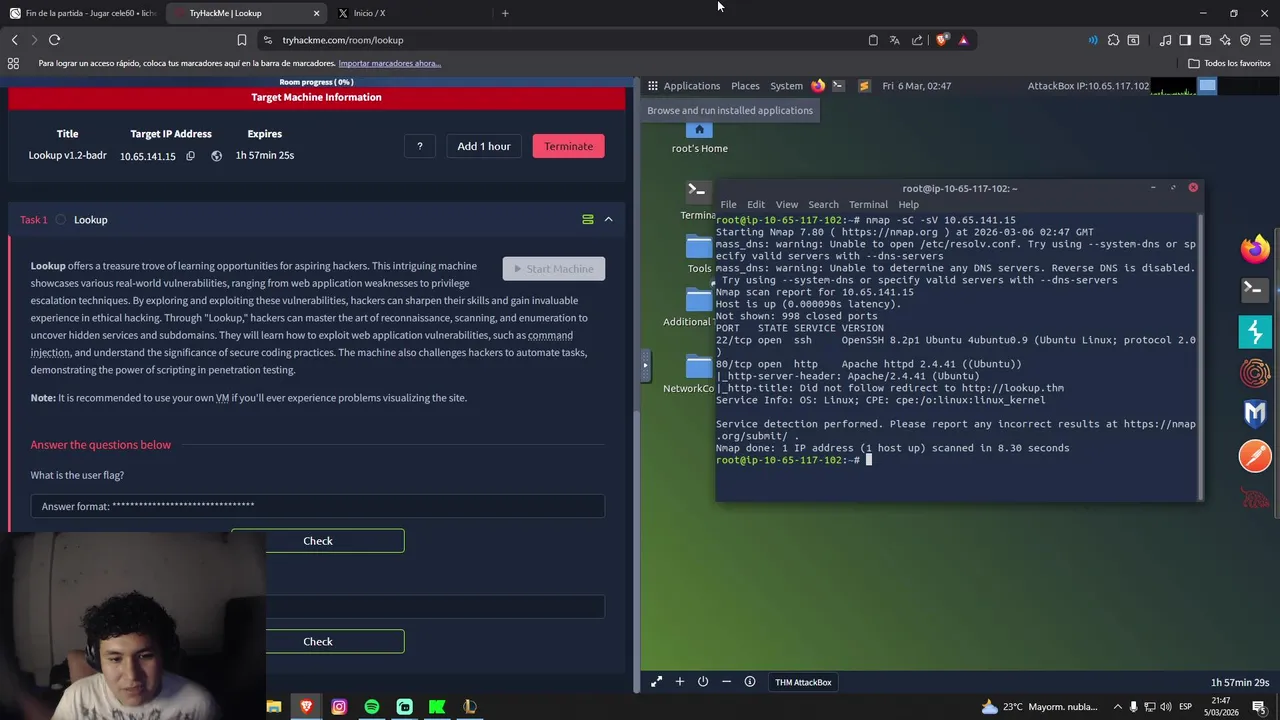Screen dimensions: 1280x720
Task: Click Importar marcadores ahora link
Action: [x=389, y=63]
